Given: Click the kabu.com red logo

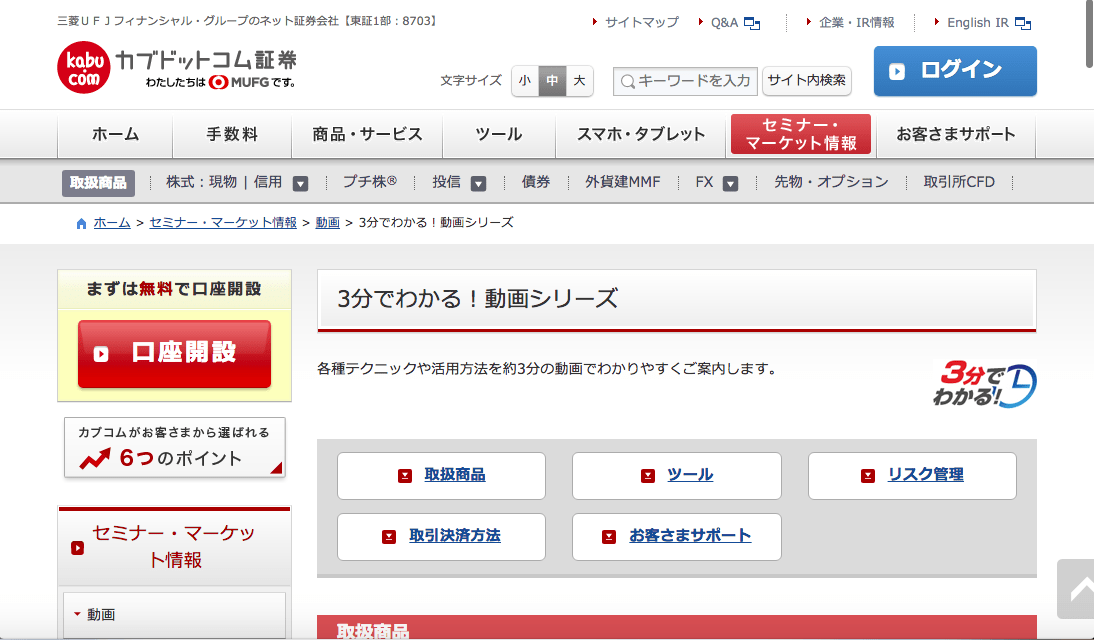Looking at the screenshot, I should click(84, 69).
